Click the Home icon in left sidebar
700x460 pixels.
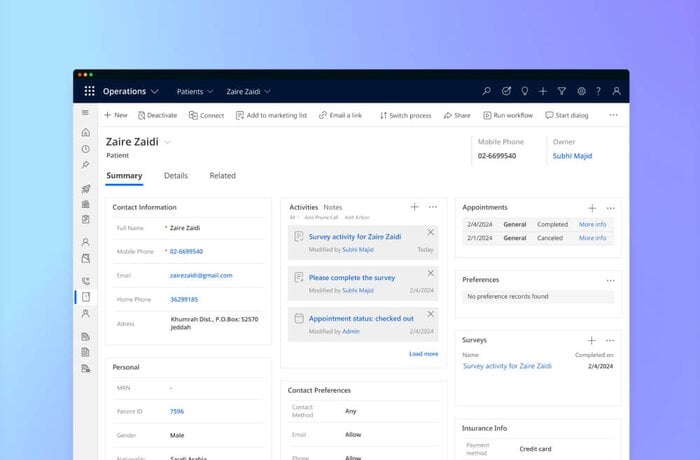pos(86,132)
